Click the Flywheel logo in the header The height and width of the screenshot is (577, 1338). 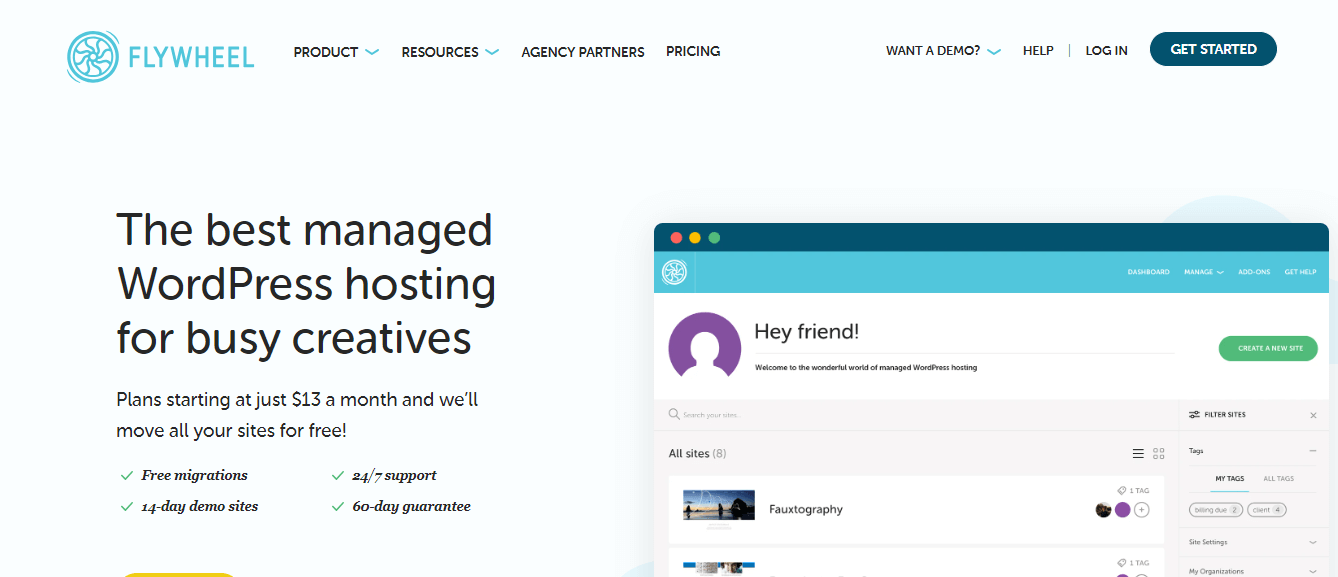pyautogui.click(x=161, y=56)
